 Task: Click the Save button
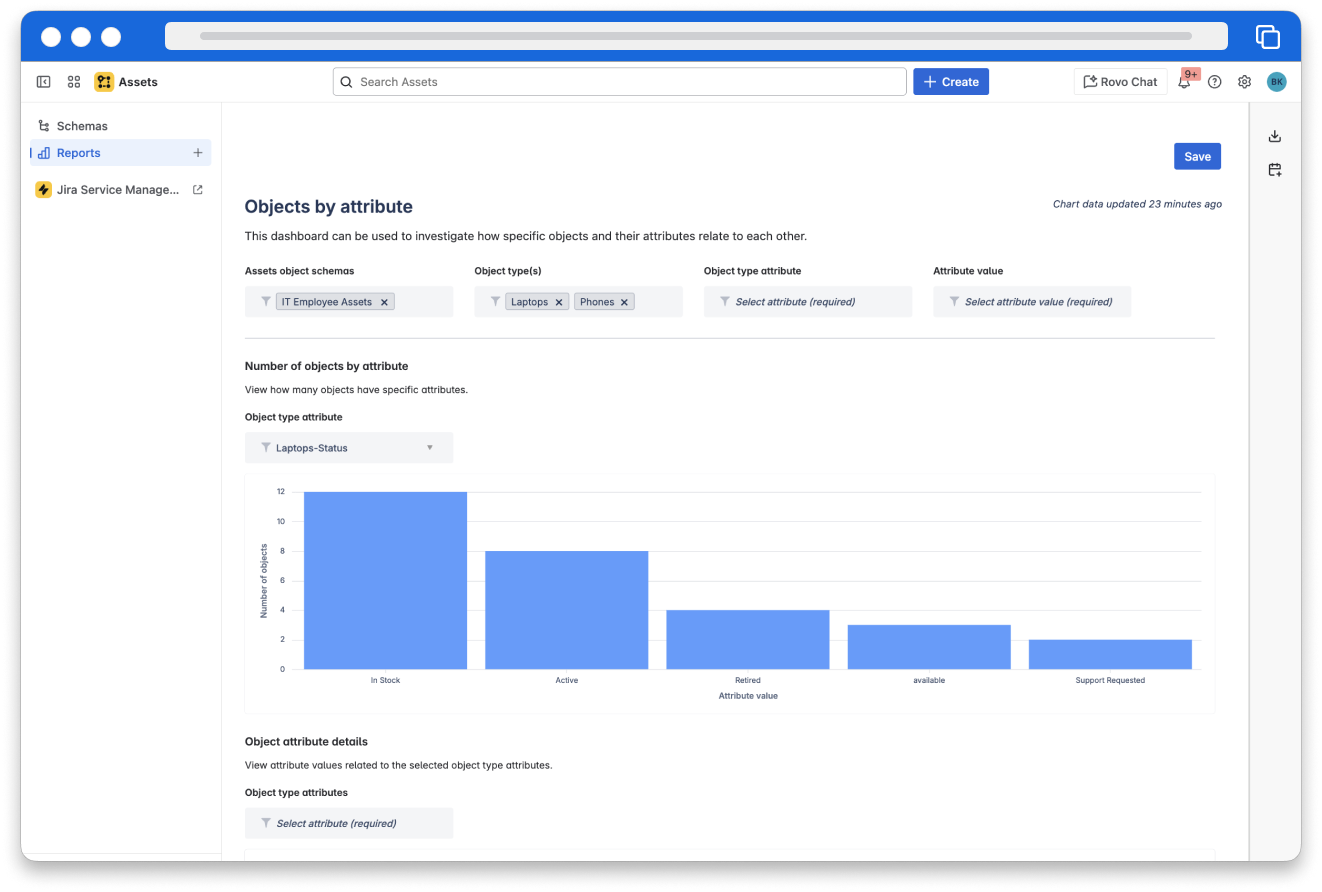tap(1197, 156)
